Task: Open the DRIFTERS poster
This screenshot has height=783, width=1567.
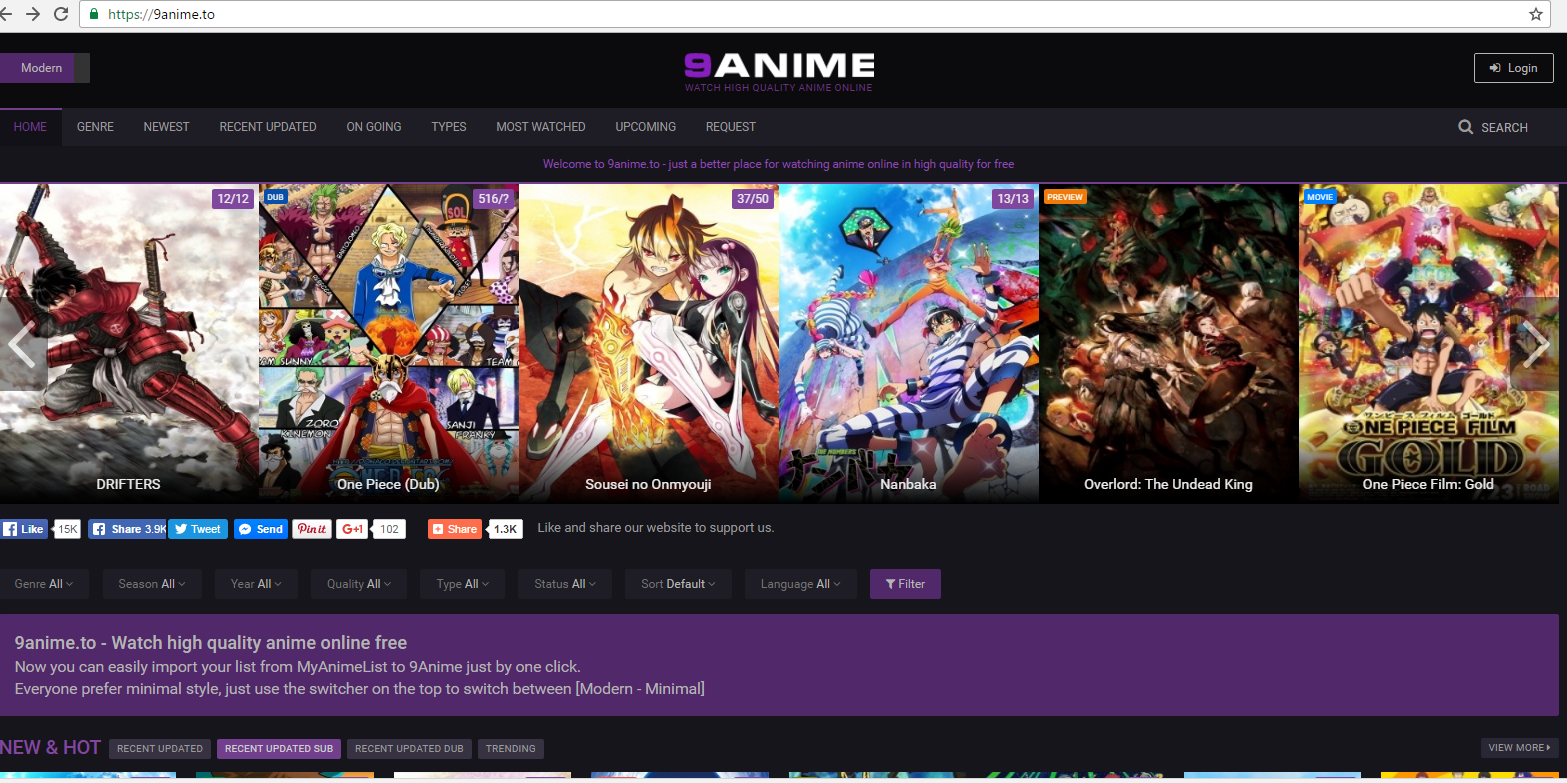Action: tap(129, 343)
